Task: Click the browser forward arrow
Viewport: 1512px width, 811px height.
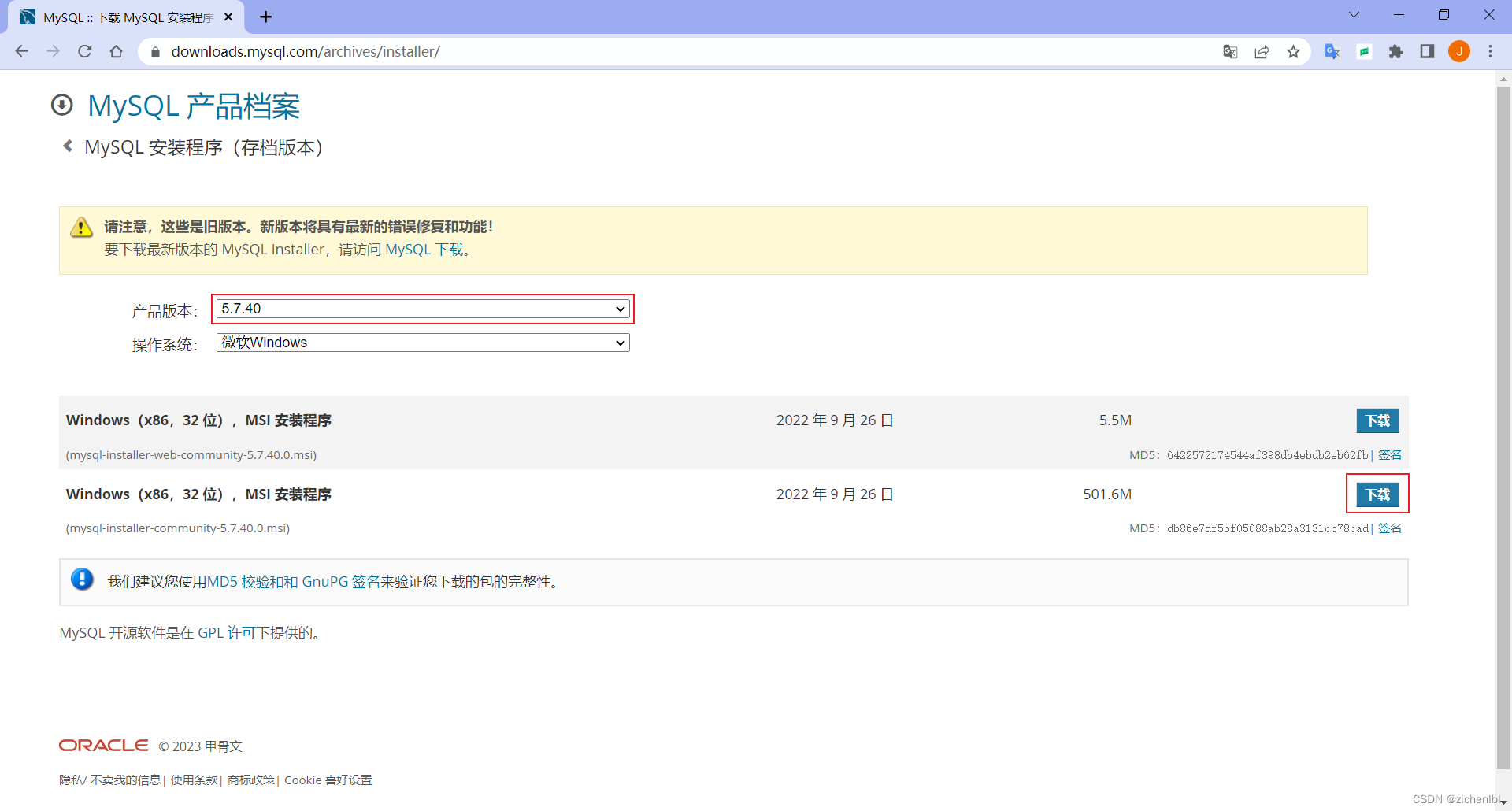Action: click(53, 51)
